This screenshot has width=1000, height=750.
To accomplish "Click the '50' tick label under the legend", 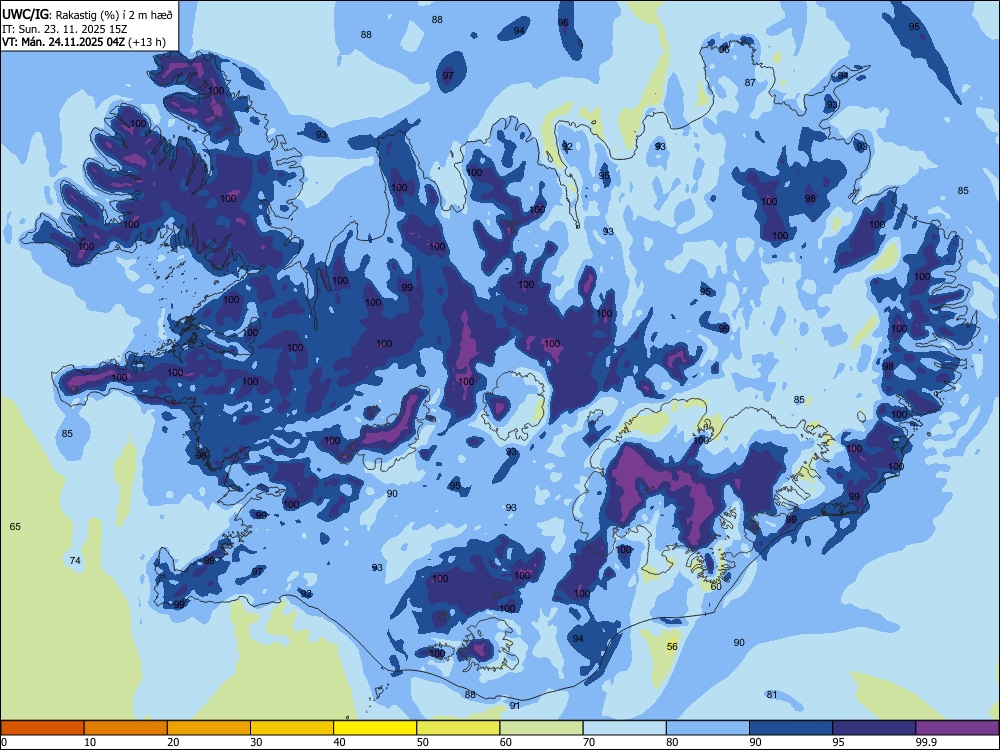I will click(x=423, y=742).
